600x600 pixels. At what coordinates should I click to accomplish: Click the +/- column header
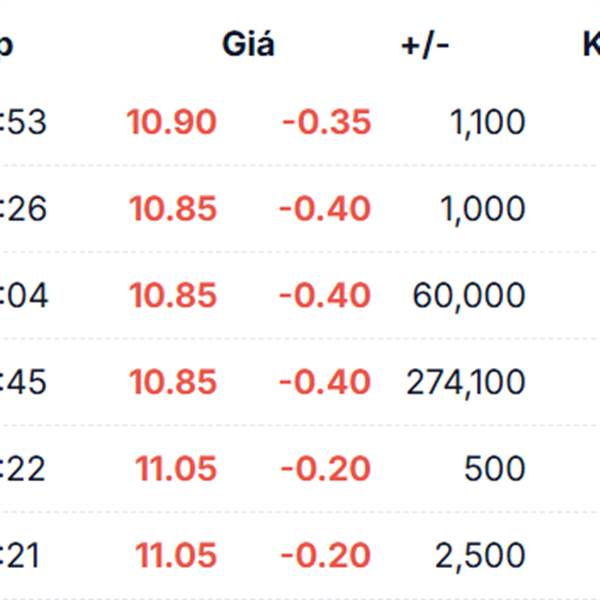[x=425, y=46]
